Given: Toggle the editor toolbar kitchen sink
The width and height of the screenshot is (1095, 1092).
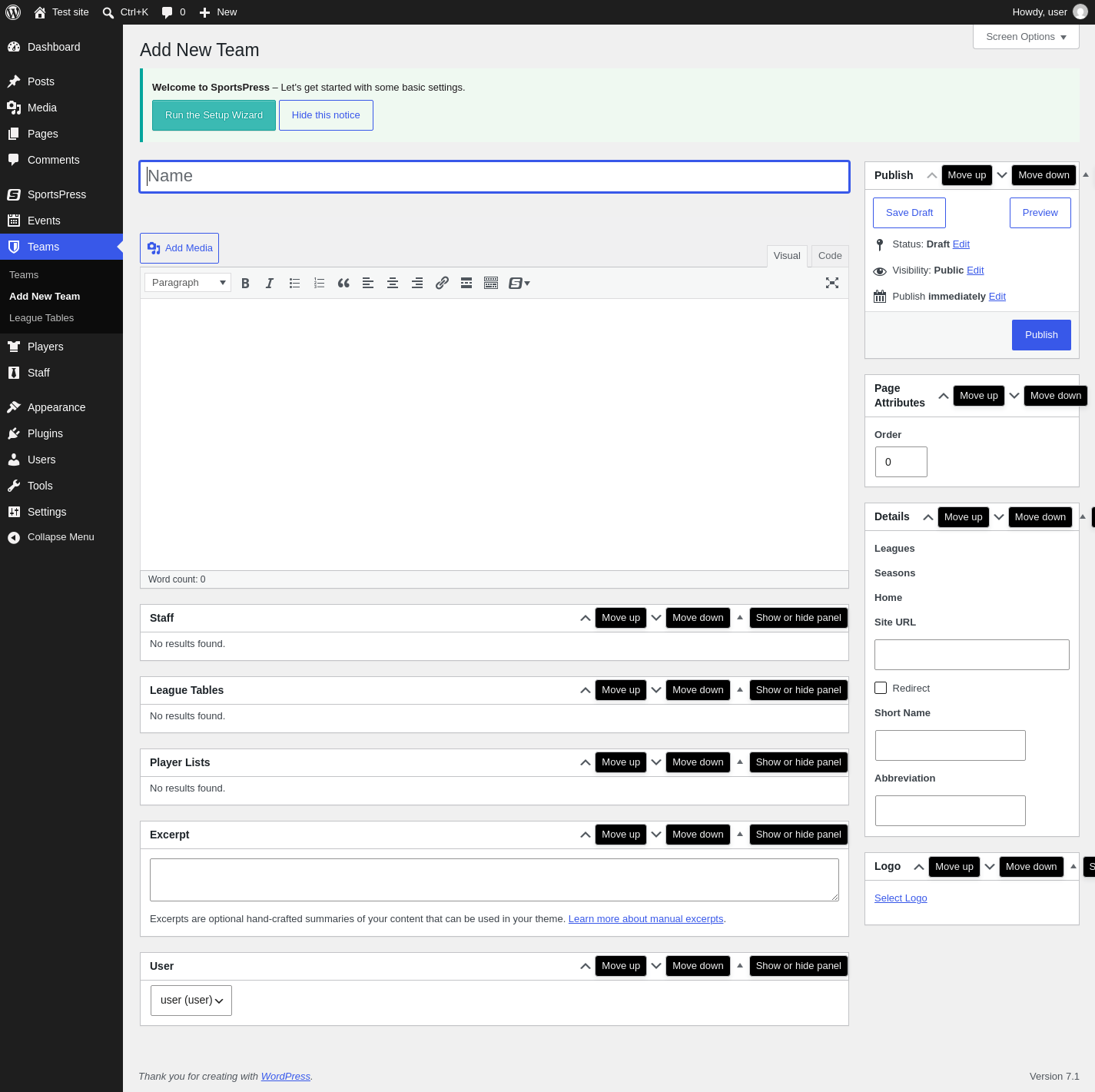Looking at the screenshot, I should pos(491,283).
